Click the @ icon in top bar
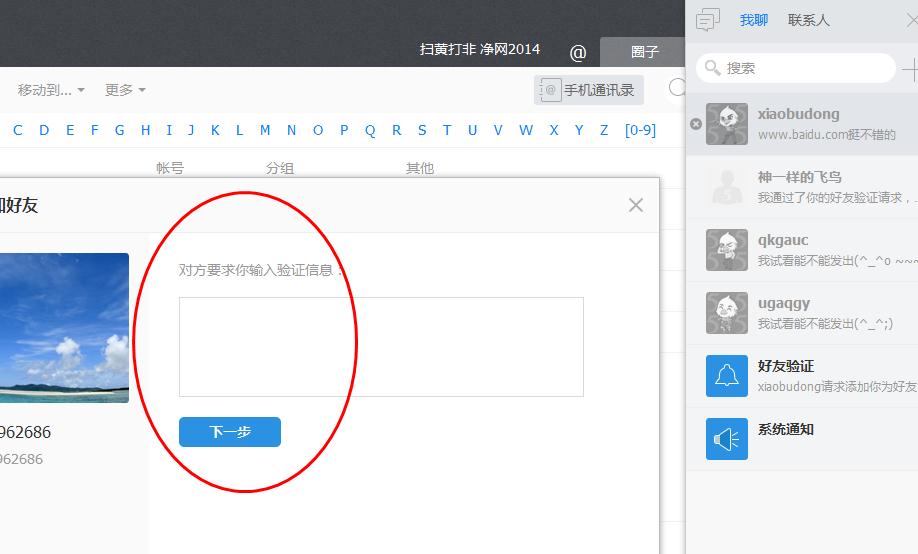918x554 pixels. [578, 53]
